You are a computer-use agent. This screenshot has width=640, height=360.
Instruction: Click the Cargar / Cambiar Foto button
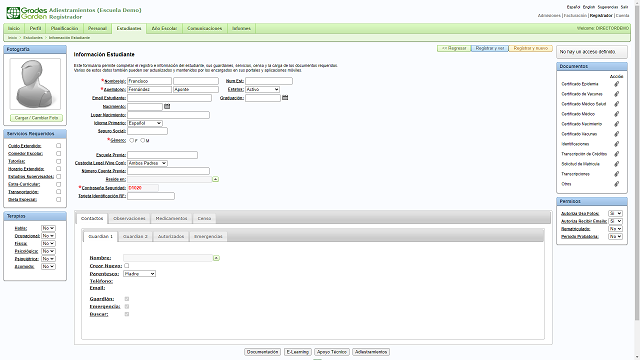(x=36, y=118)
